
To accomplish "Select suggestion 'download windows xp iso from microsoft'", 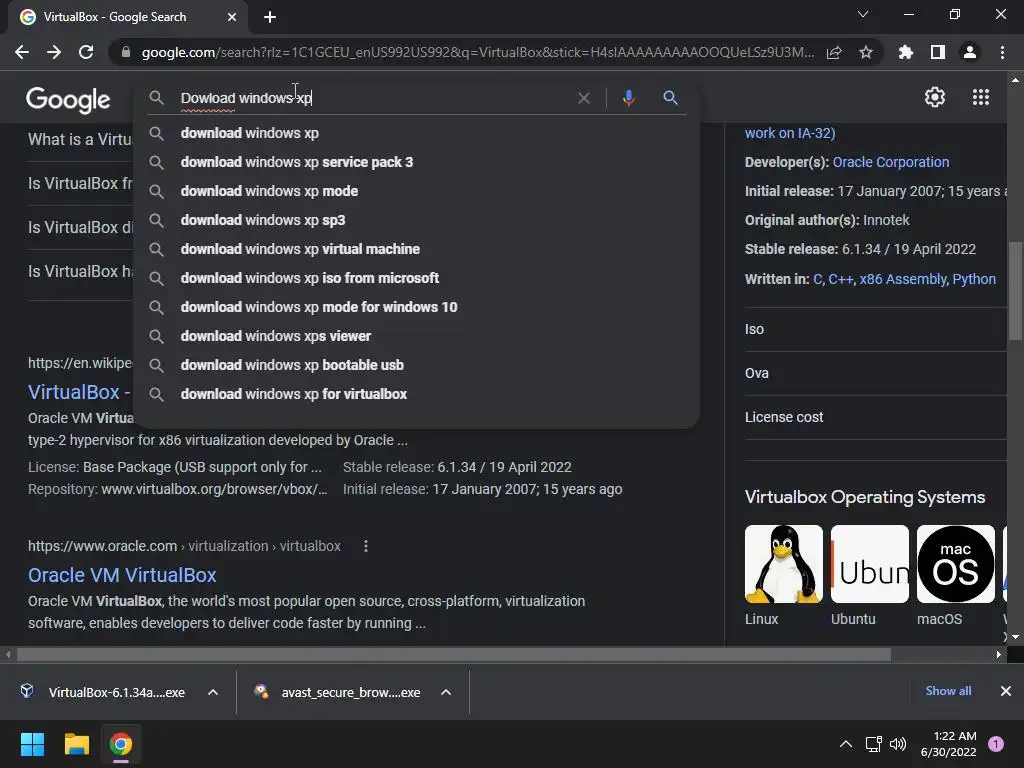I will pos(417,278).
